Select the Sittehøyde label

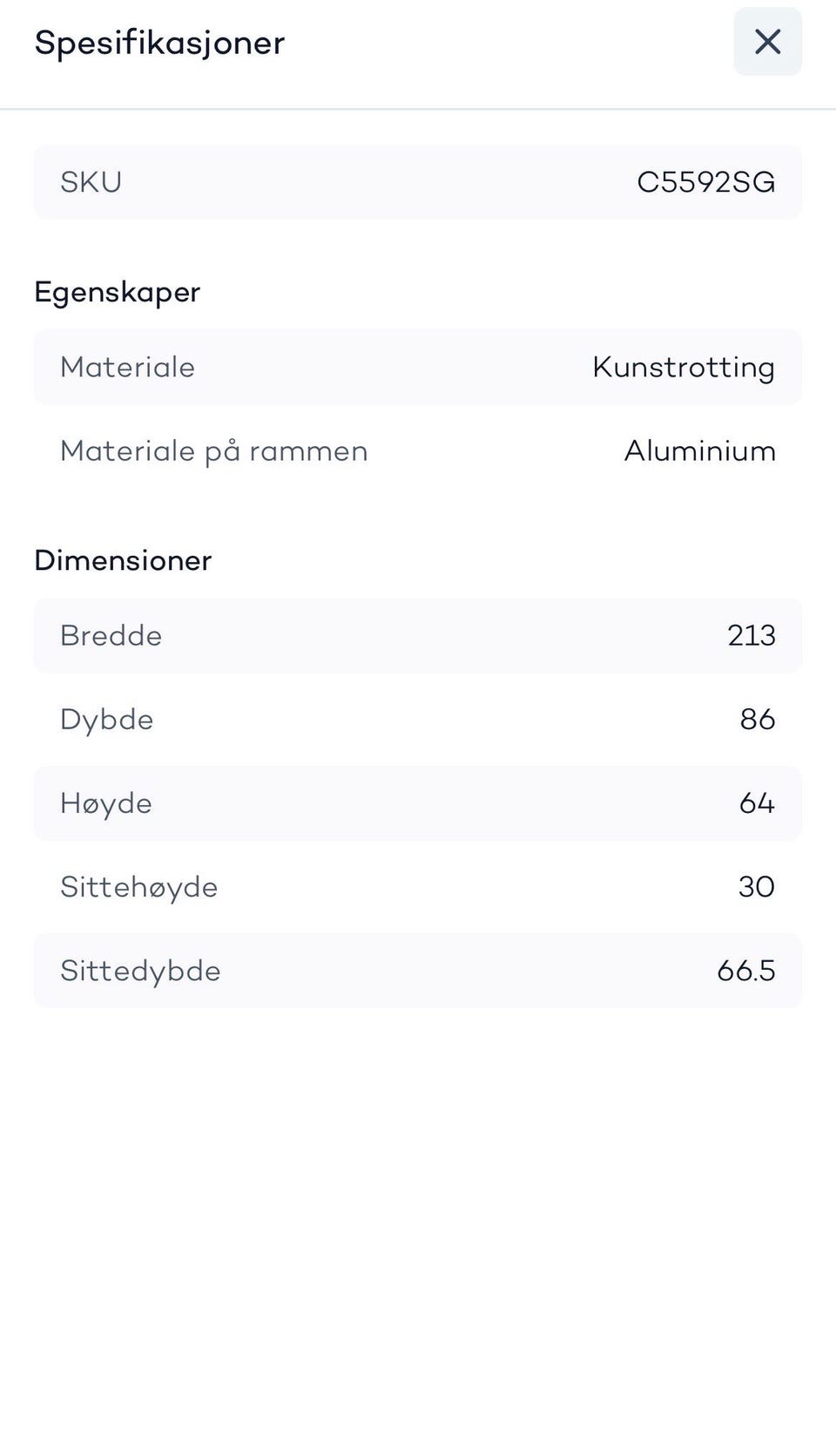tap(138, 887)
